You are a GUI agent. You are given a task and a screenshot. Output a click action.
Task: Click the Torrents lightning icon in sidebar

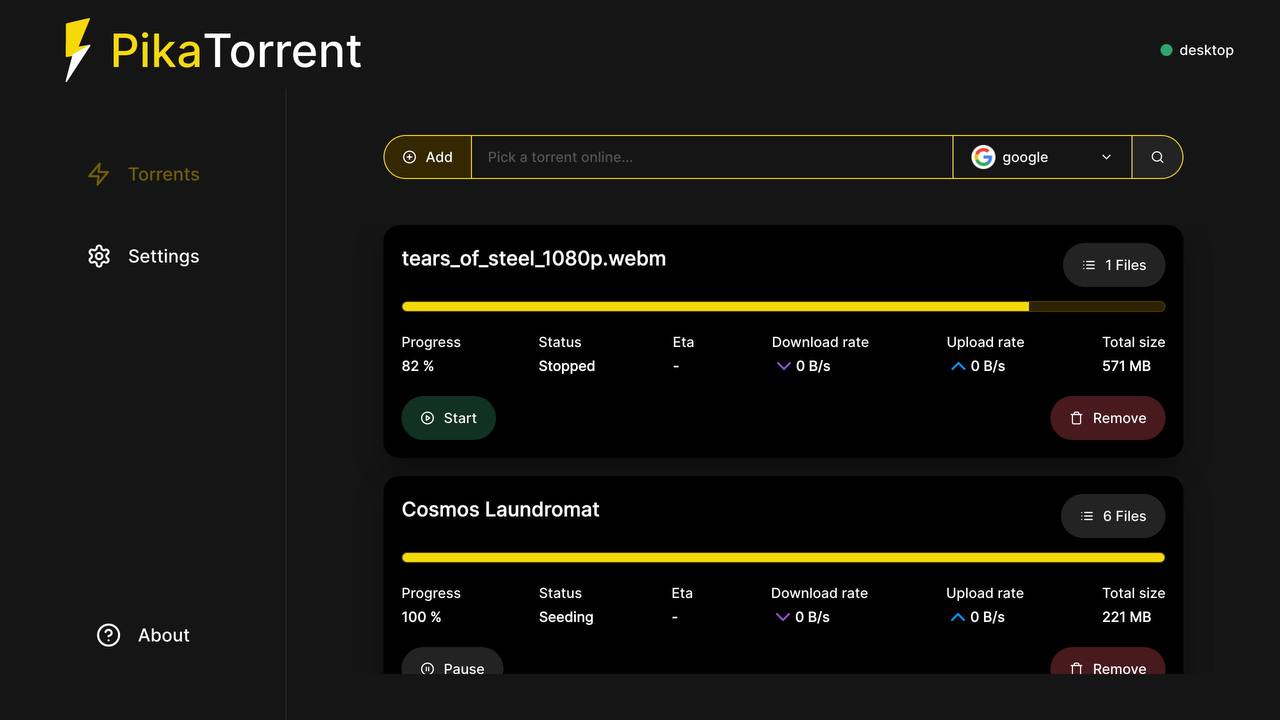pos(98,174)
